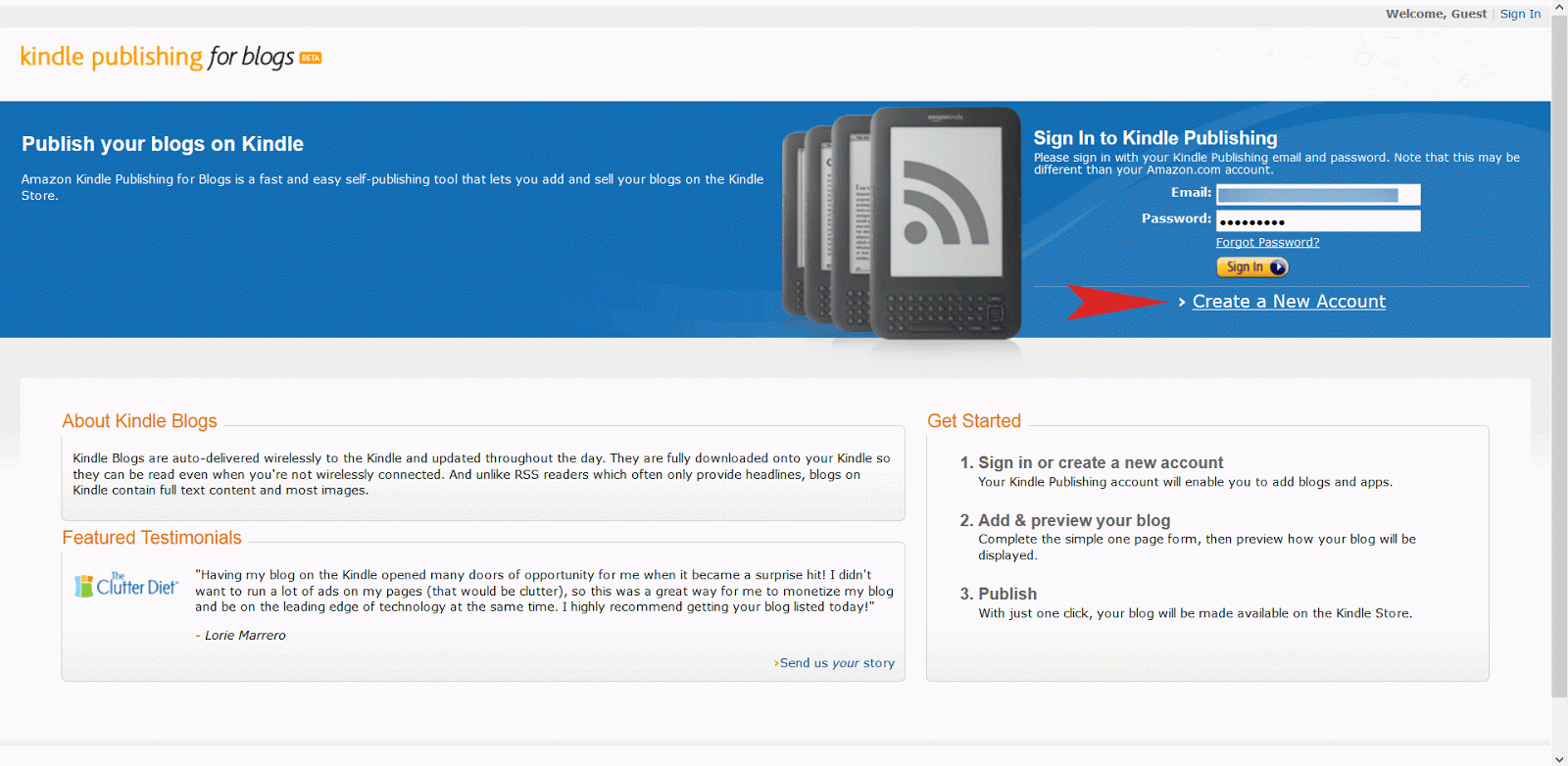Open the Create a New Account link

pyautogui.click(x=1289, y=302)
